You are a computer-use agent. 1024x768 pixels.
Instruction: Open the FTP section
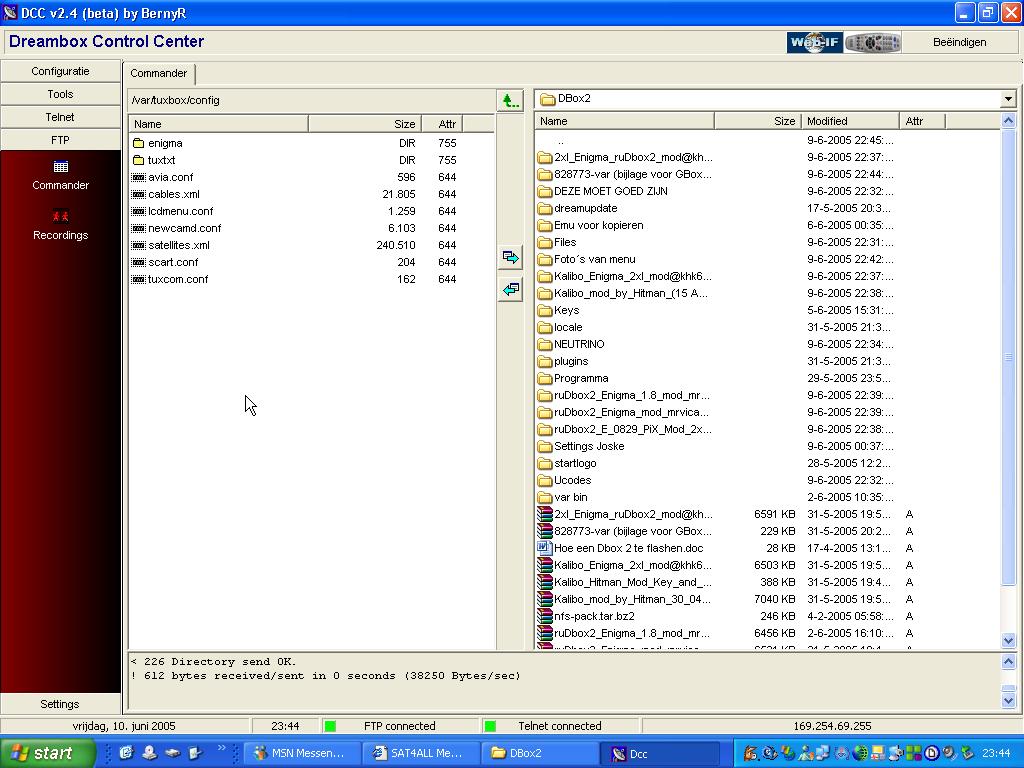60,140
